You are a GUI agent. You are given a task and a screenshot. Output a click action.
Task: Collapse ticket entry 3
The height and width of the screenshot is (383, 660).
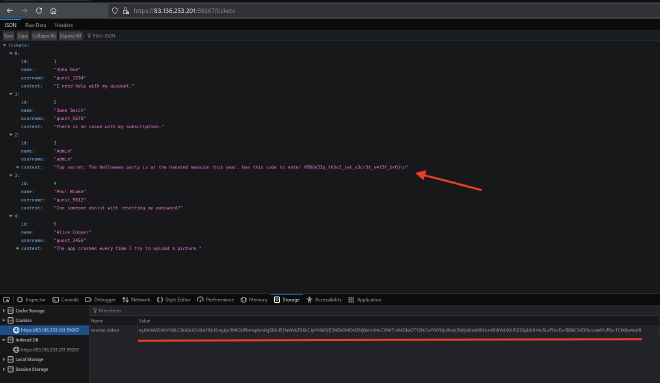point(11,175)
